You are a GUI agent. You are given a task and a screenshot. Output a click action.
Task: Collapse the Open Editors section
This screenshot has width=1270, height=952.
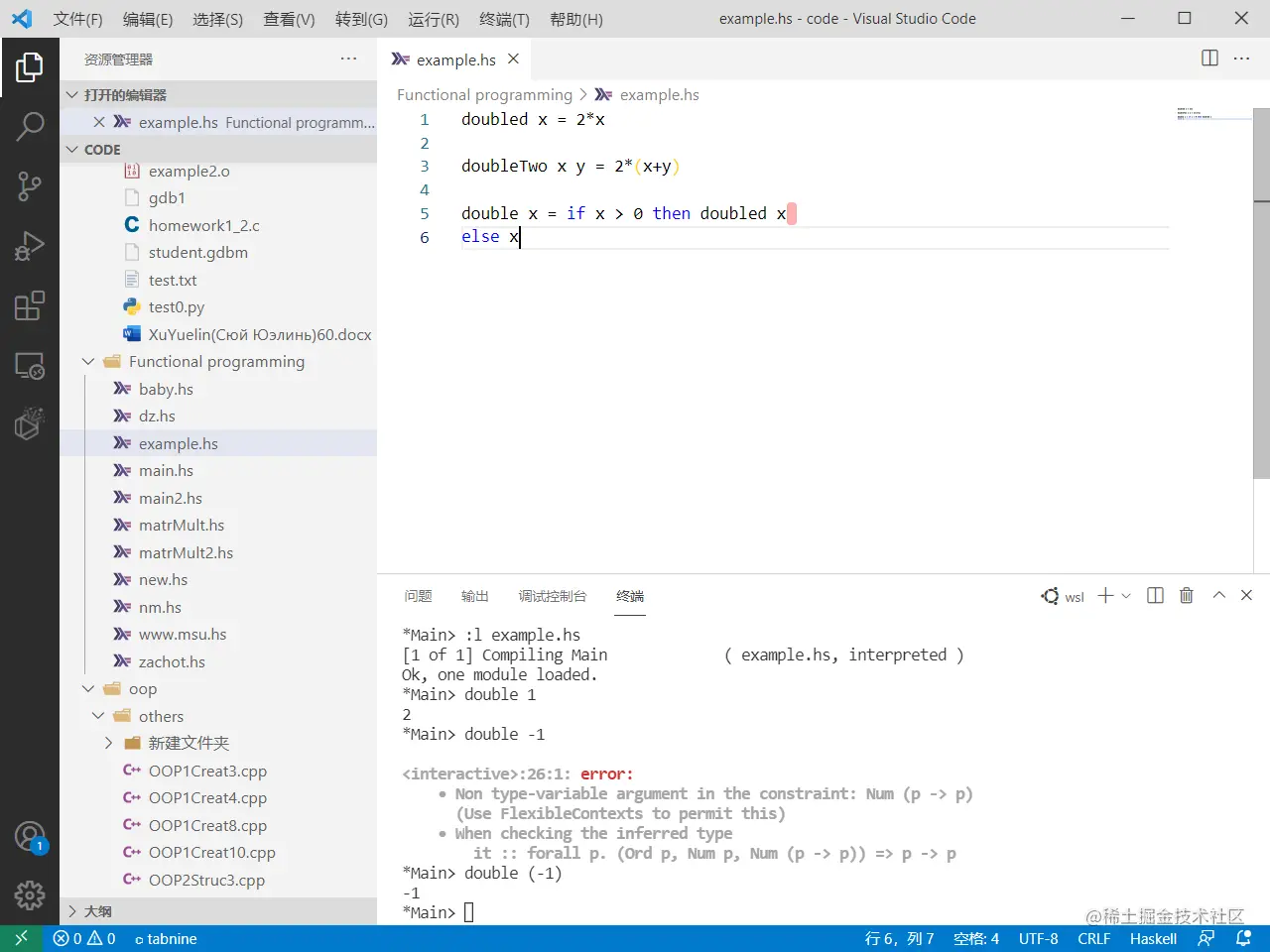(x=71, y=95)
